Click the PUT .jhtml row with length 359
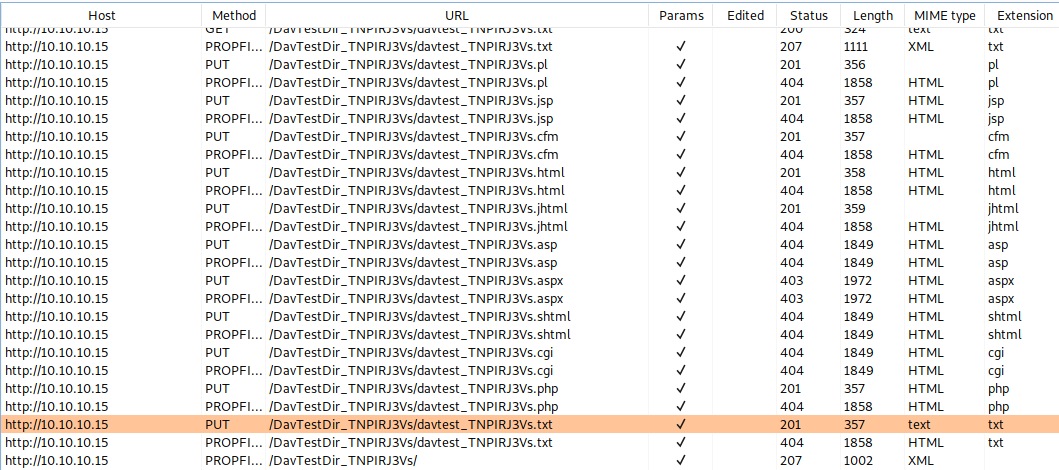The width and height of the screenshot is (1059, 470). point(410,208)
